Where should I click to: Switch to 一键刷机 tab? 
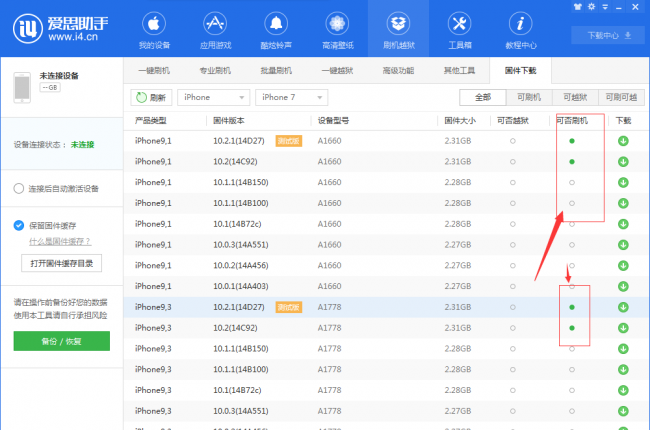point(154,70)
